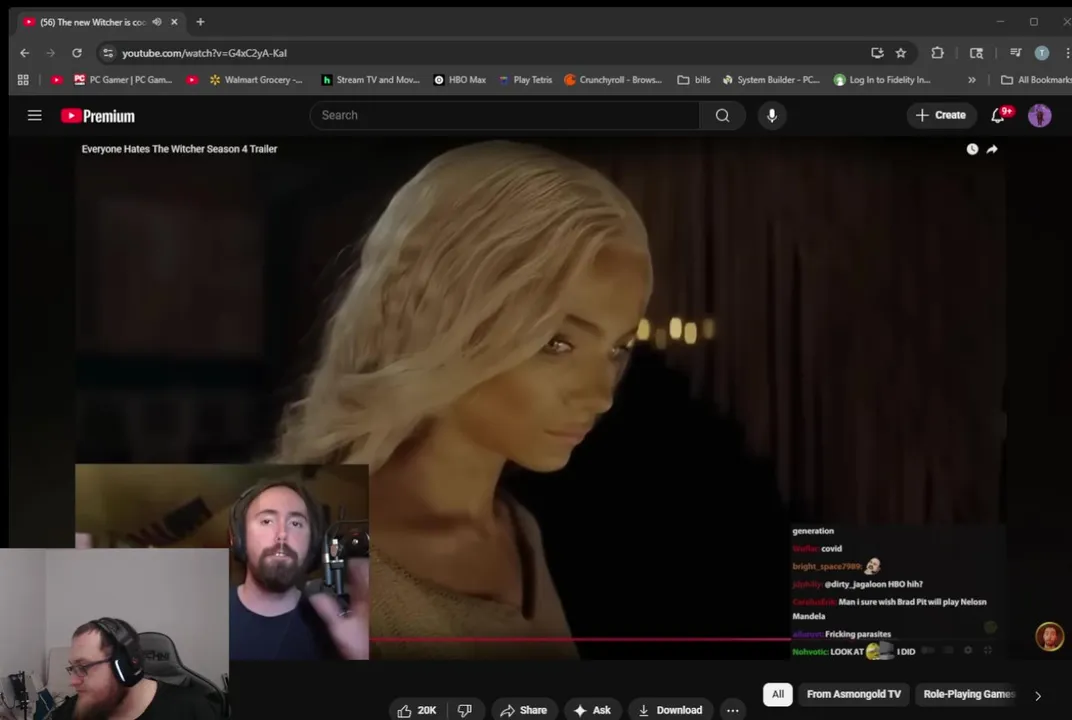Show hidden bookmarks with double chevron
The height and width of the screenshot is (720, 1072).
(x=972, y=80)
